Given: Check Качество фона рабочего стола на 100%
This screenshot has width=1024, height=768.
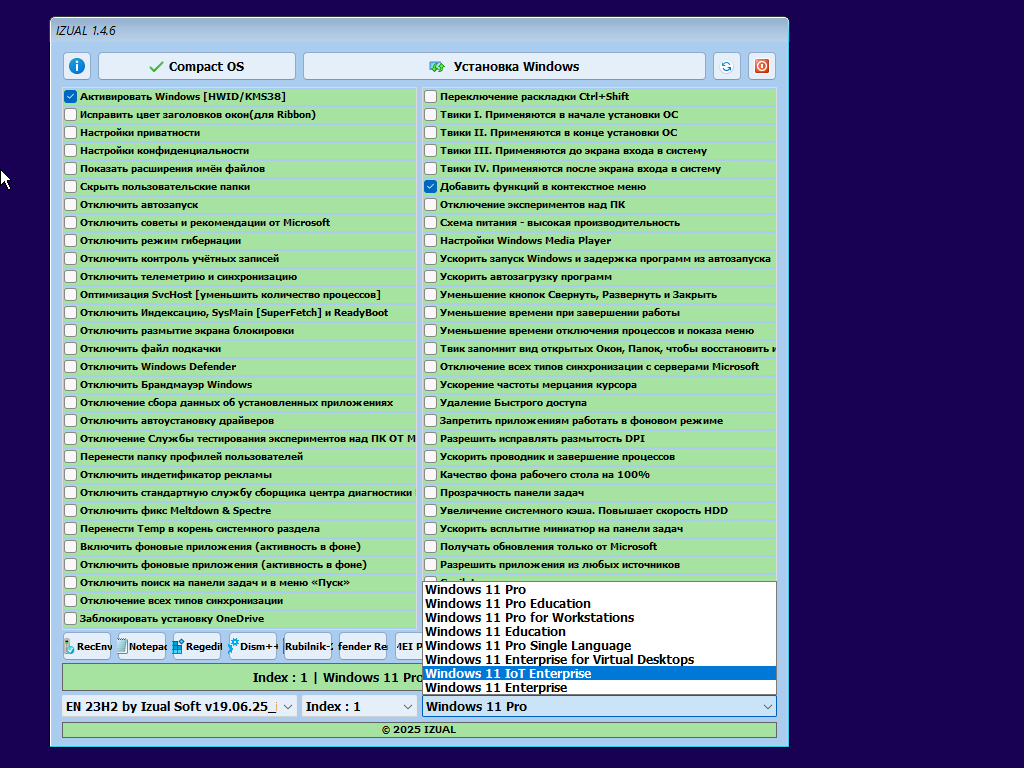Looking at the screenshot, I should pyautogui.click(x=430, y=475).
